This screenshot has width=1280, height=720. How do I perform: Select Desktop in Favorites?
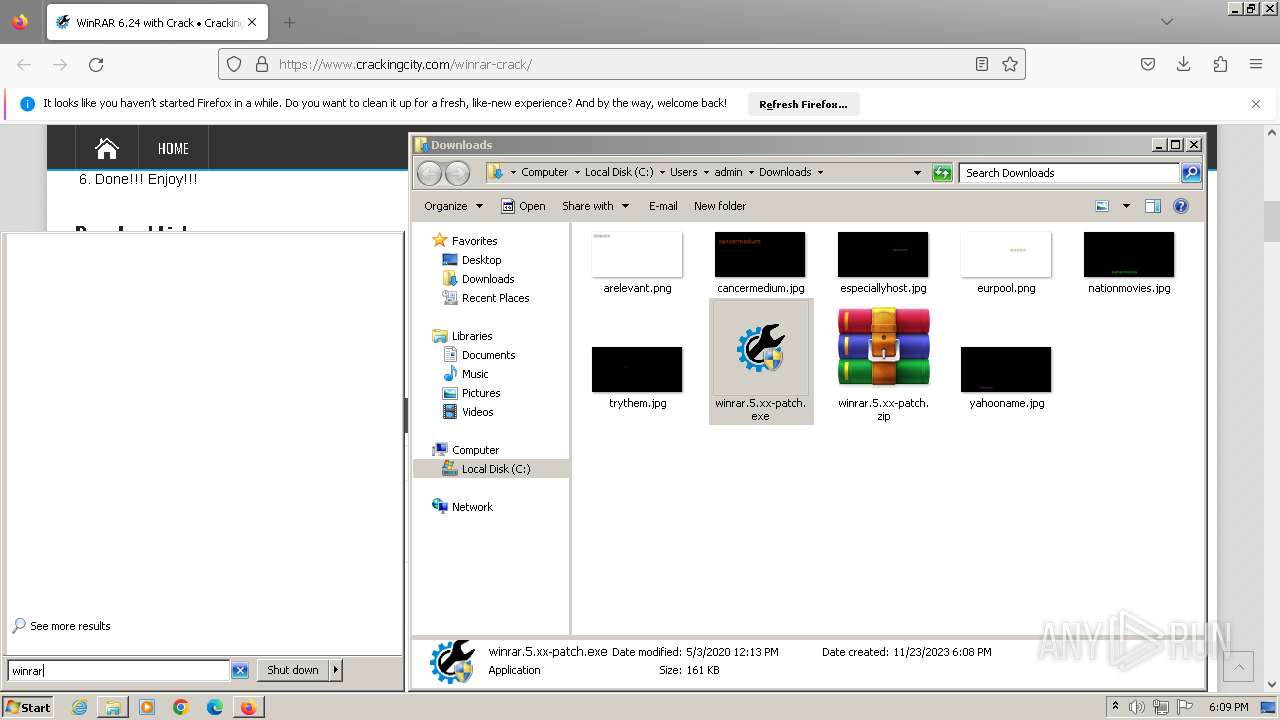(x=481, y=260)
